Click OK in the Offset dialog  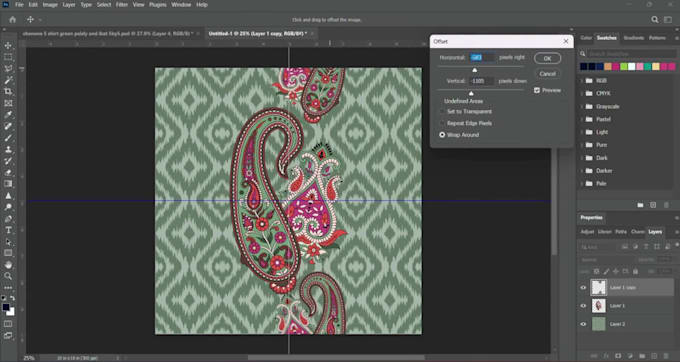[x=547, y=58]
